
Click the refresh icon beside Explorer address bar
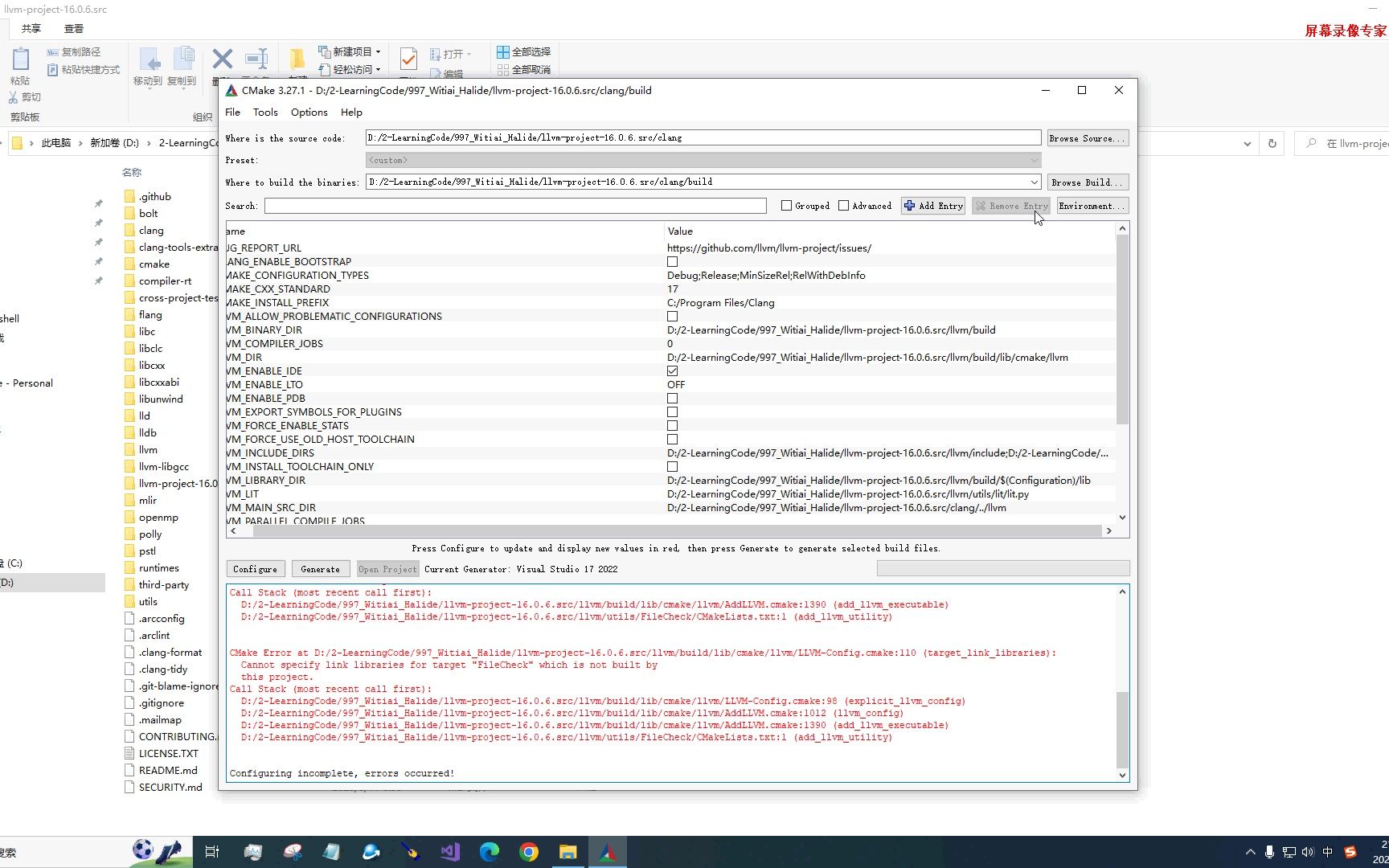(1272, 143)
